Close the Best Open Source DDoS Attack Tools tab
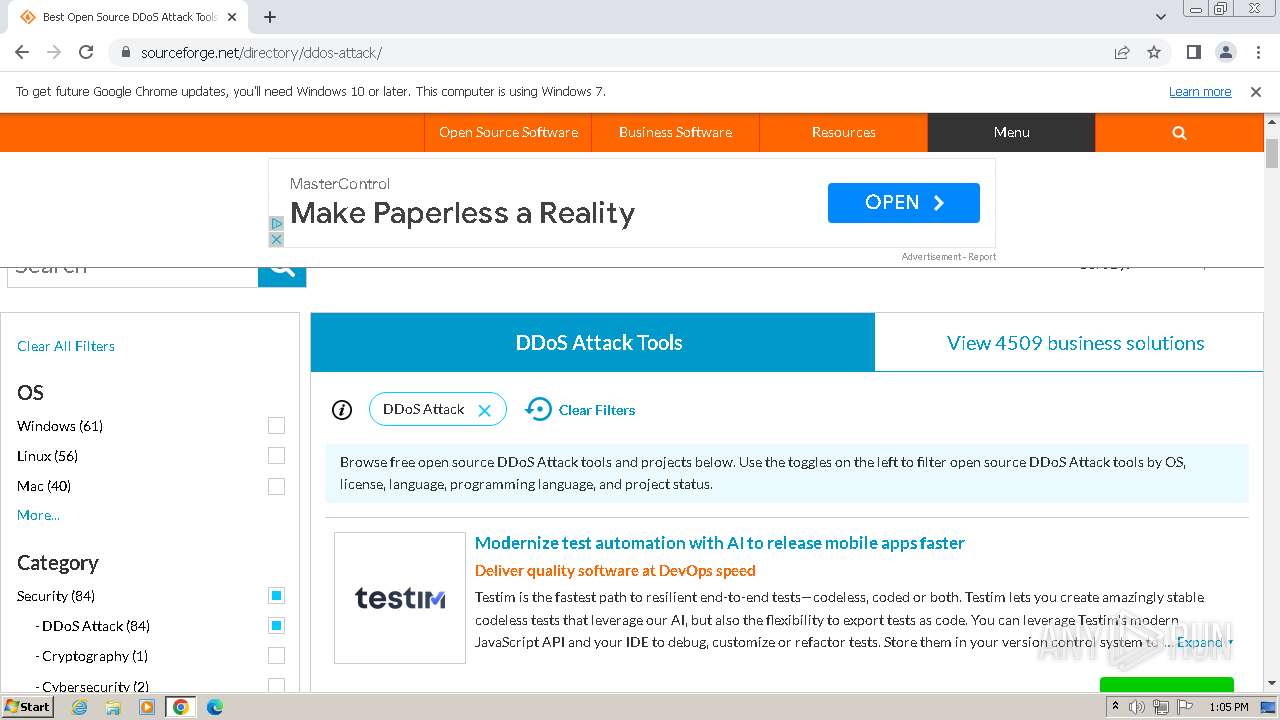The height and width of the screenshot is (720, 1280). pos(232,17)
